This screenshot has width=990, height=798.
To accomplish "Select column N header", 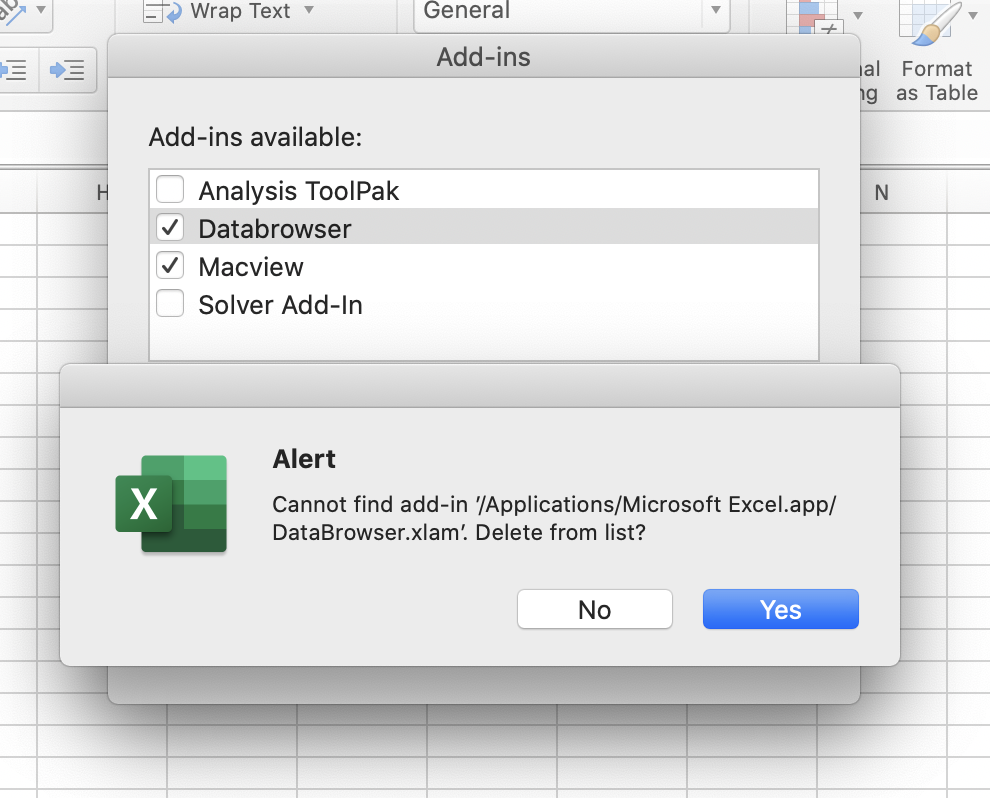I will point(882,193).
